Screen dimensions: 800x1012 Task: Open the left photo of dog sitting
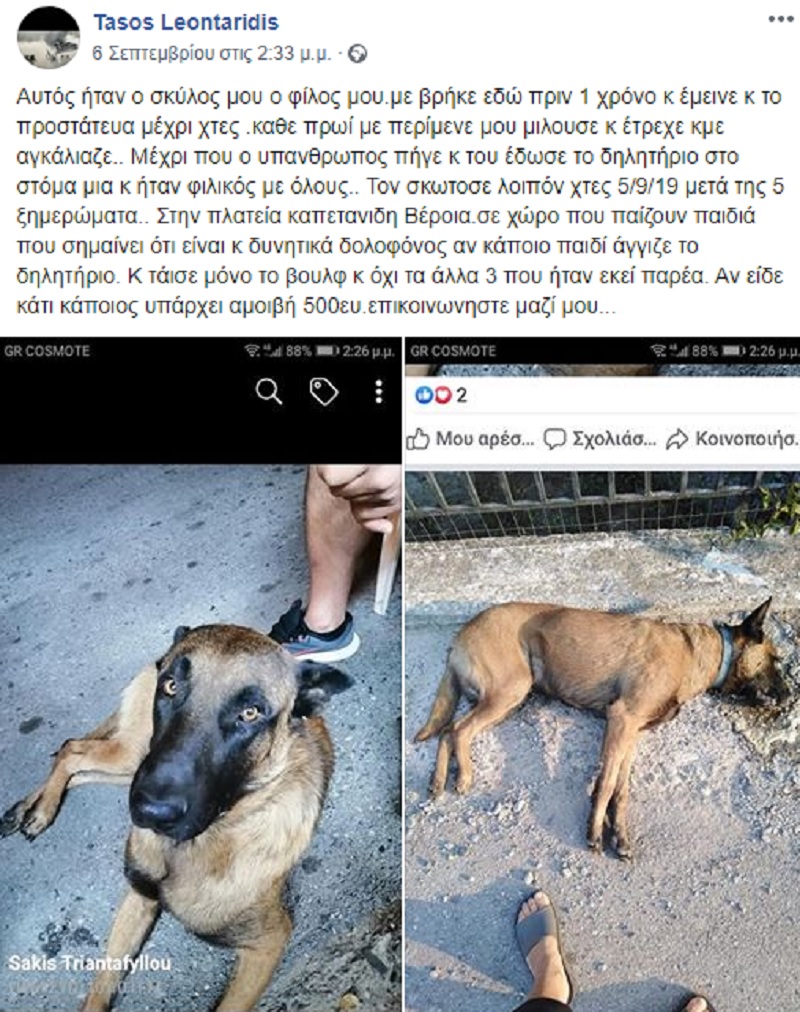[201, 737]
